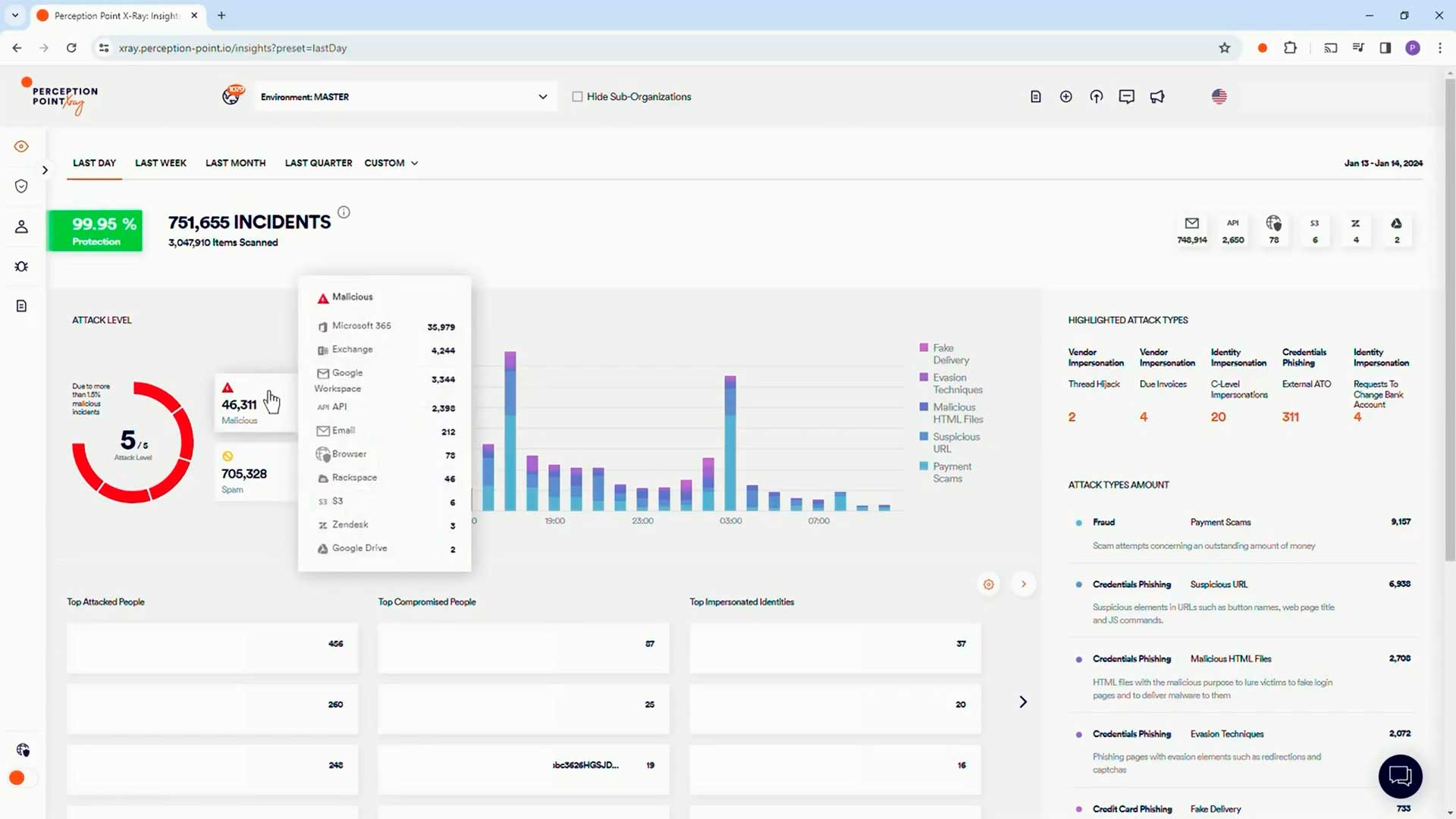The width and height of the screenshot is (1456, 819).
Task: Toggle Fake Delivery legend swatch
Action: tap(924, 348)
